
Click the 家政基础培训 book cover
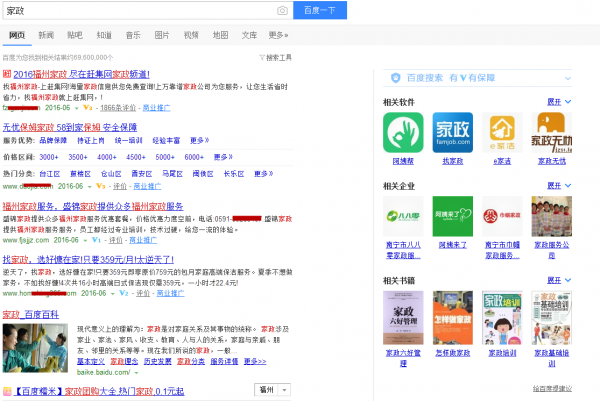pyautogui.click(x=551, y=318)
